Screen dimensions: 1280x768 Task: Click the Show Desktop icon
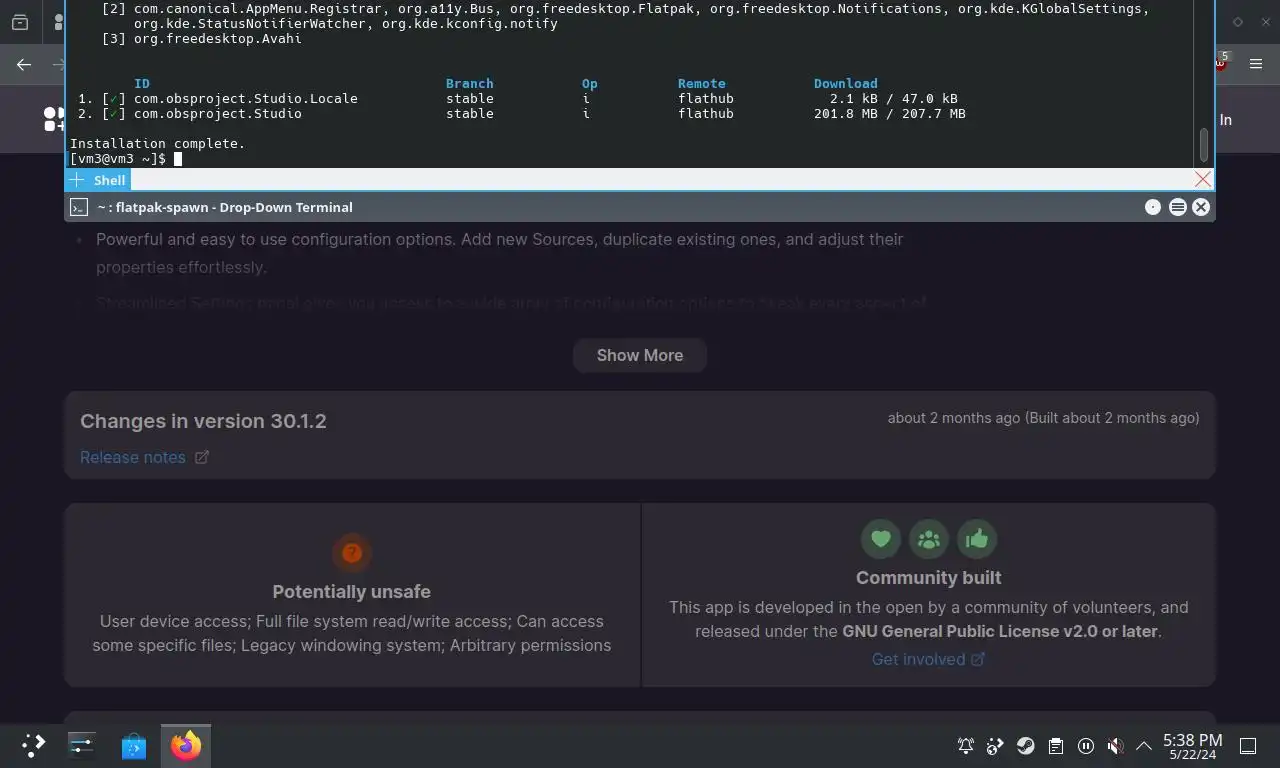pyautogui.click(x=1248, y=745)
